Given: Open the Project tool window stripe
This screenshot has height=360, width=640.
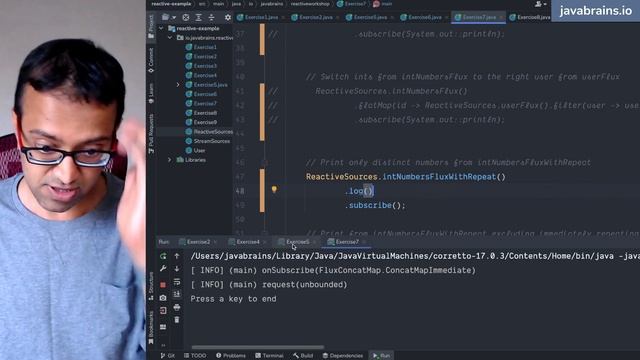Looking at the screenshot, I should click(x=151, y=27).
